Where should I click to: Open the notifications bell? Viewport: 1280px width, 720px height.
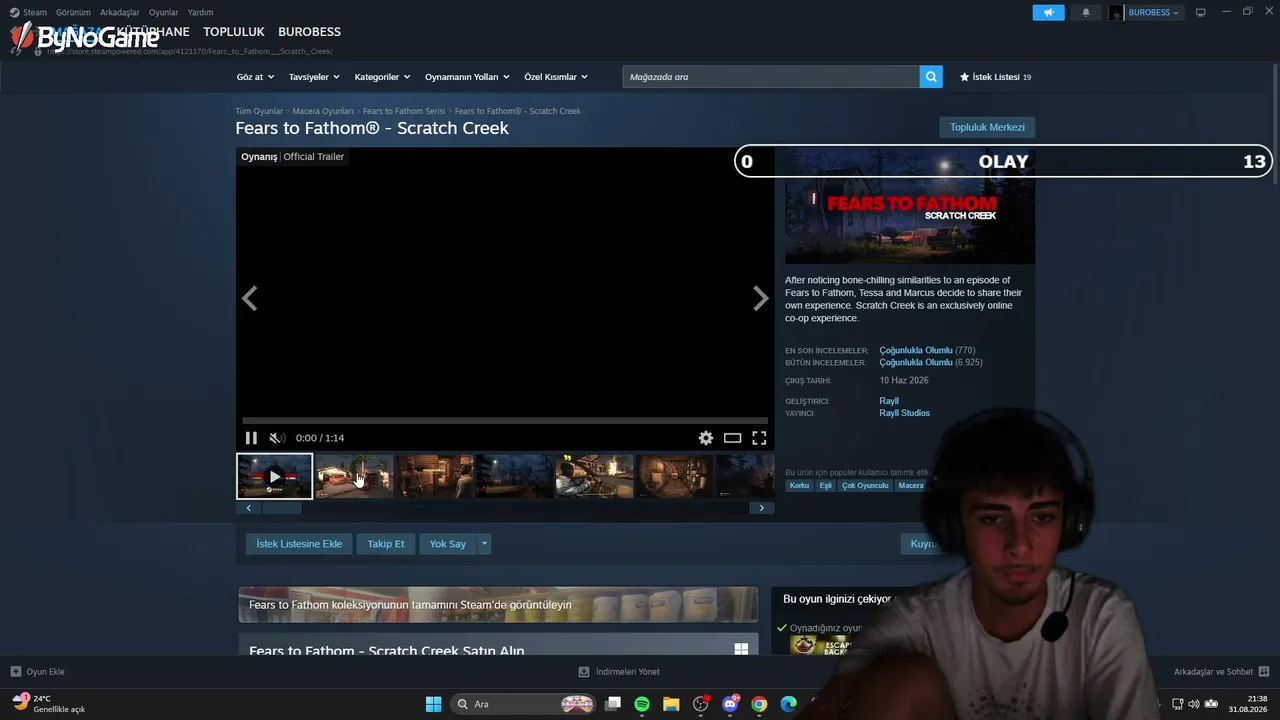(1086, 13)
